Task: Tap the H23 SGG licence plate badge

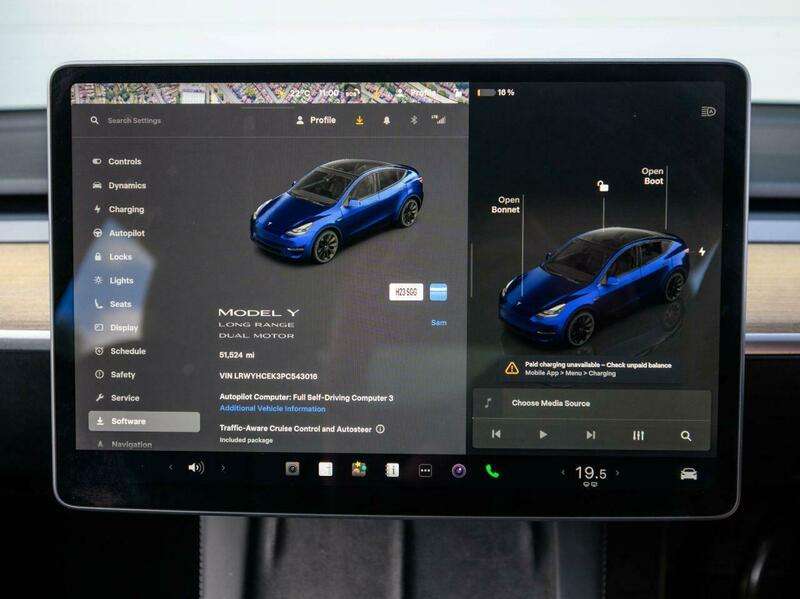Action: point(406,292)
